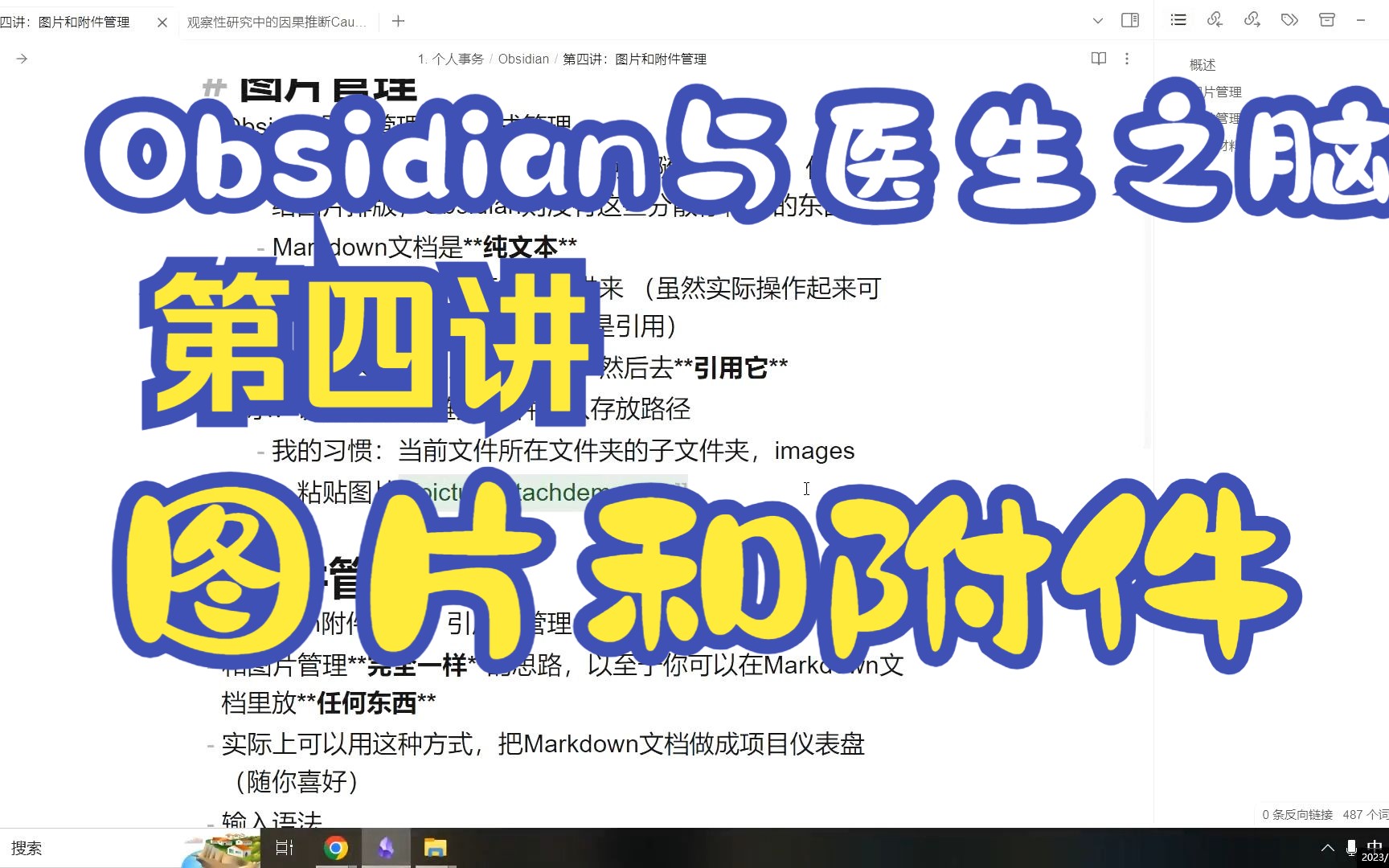The image size is (1389, 868).
Task: Open the note's more options menu
Action: pos(1127,59)
